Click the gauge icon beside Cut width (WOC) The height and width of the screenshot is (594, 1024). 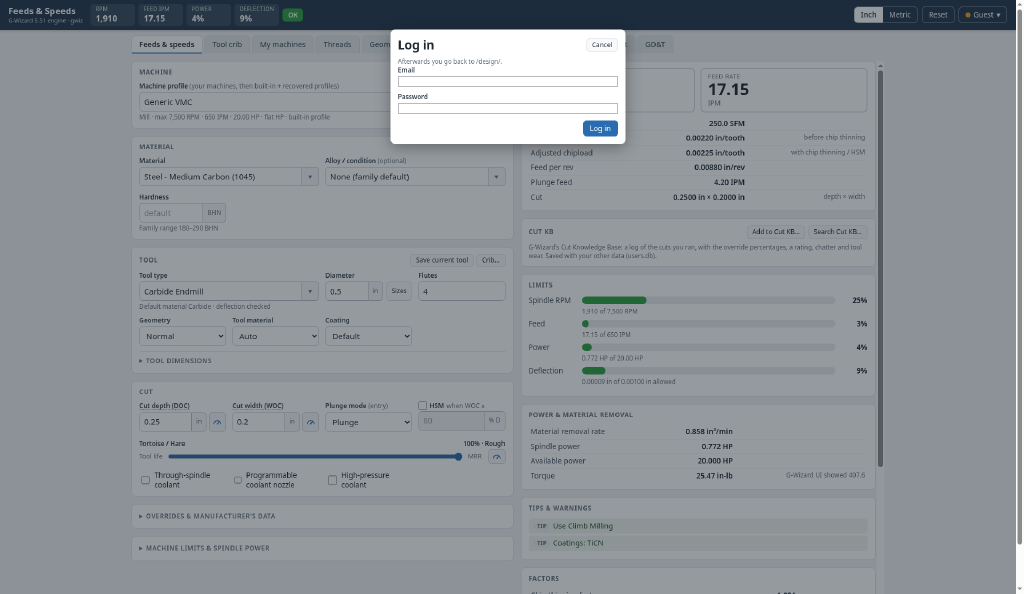point(310,422)
